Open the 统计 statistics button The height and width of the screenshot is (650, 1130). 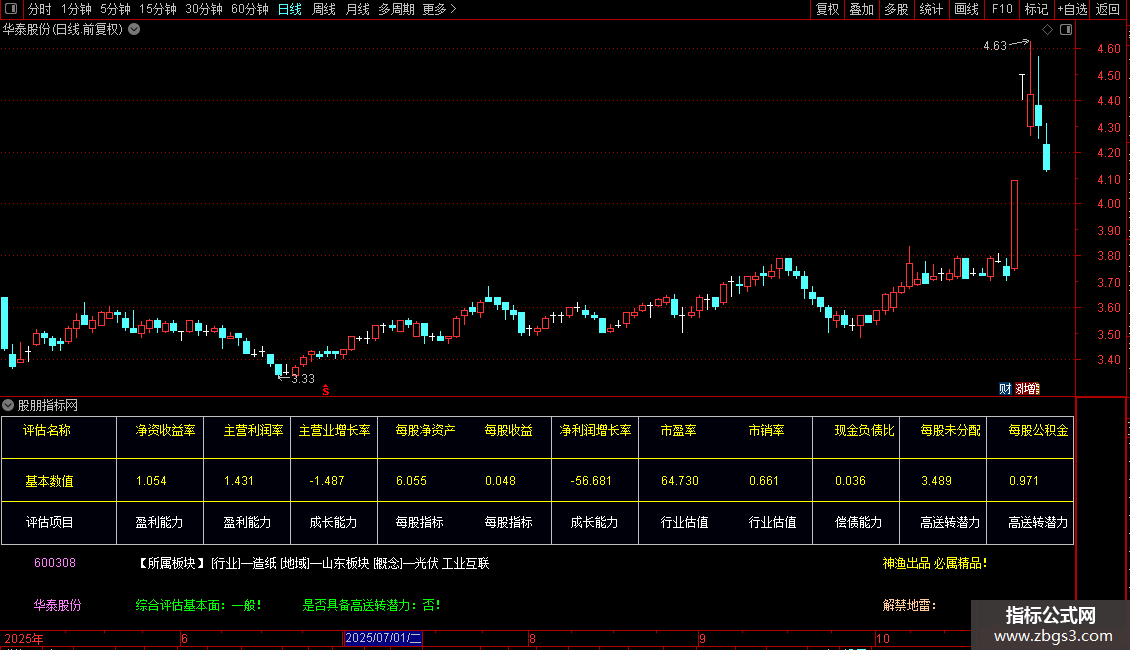[x=931, y=9]
